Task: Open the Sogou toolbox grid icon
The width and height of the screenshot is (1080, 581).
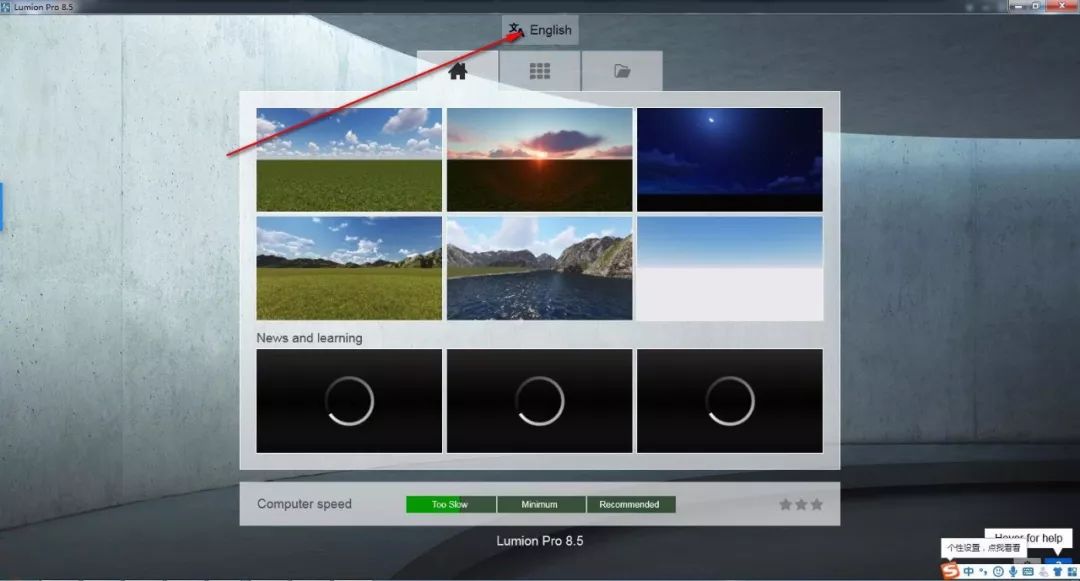Action: (1072, 571)
